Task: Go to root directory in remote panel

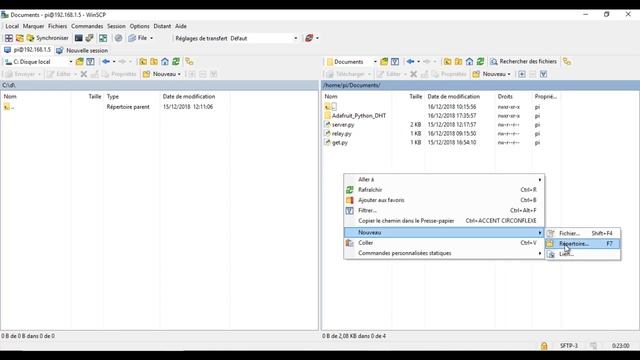Action: (x=459, y=62)
